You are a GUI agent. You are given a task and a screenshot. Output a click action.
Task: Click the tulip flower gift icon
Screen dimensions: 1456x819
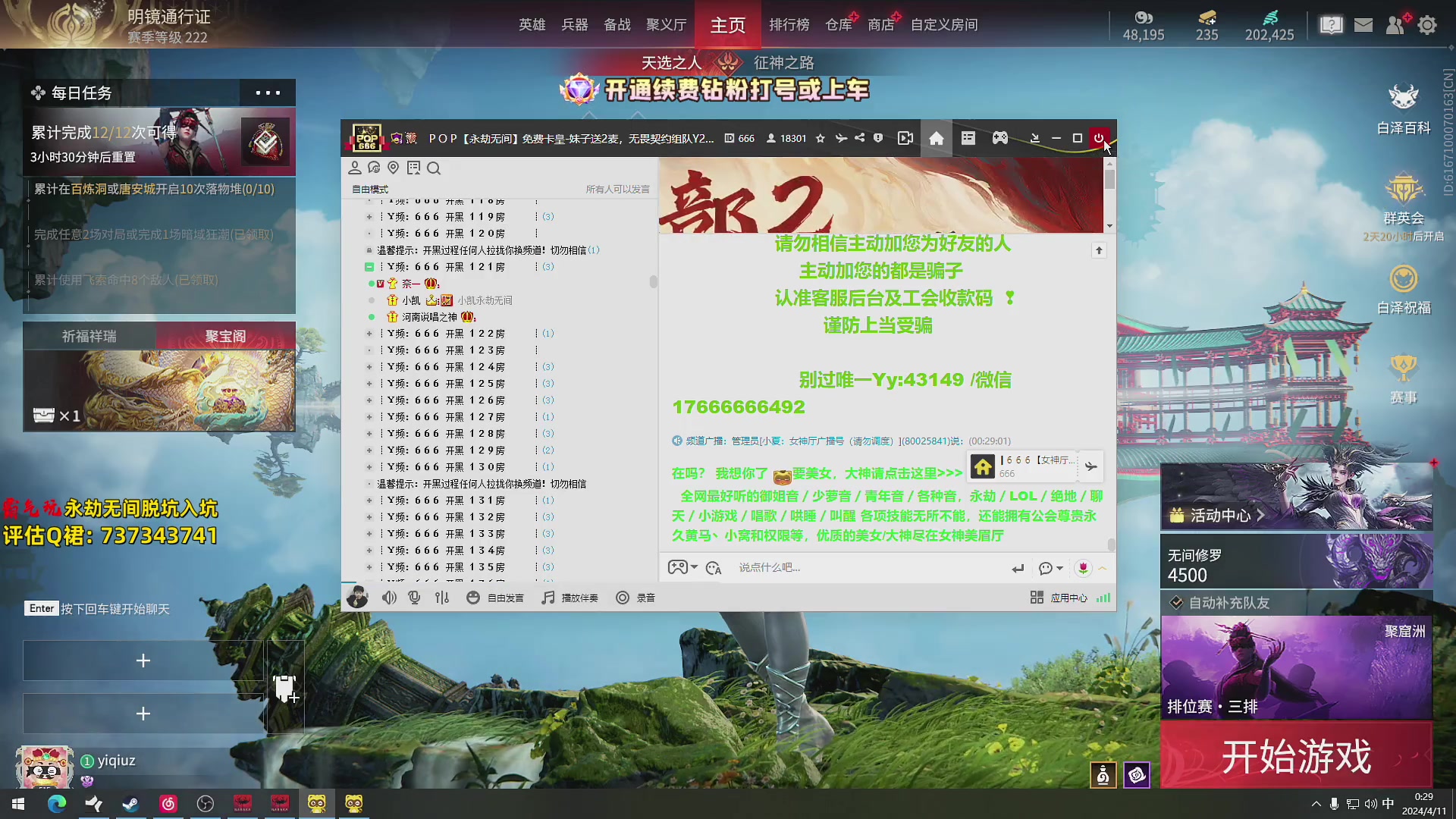click(1083, 567)
